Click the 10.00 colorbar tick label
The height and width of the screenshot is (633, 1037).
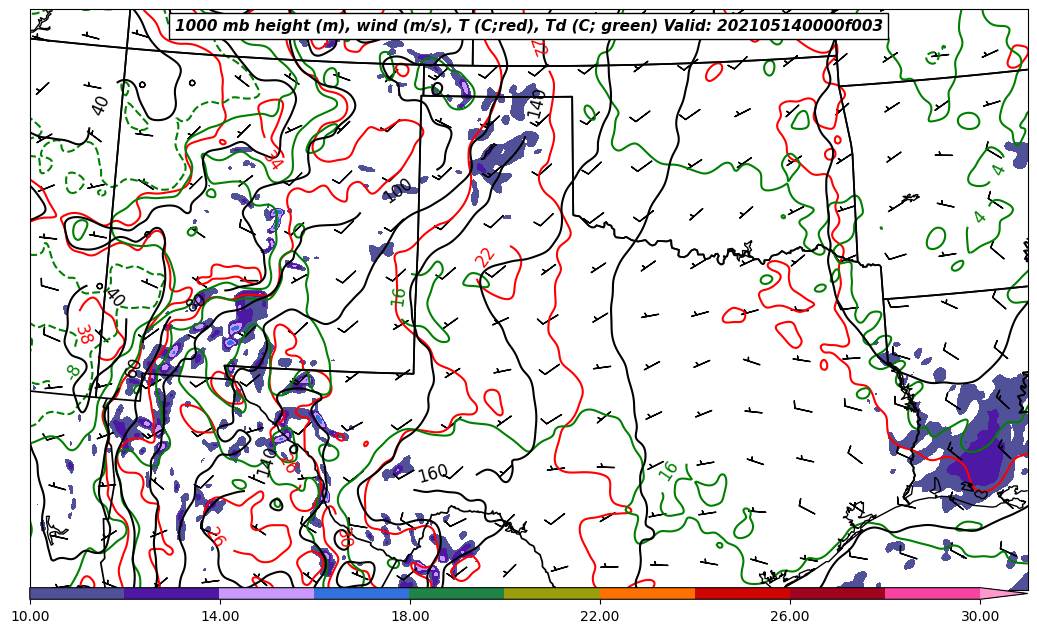(x=30, y=617)
